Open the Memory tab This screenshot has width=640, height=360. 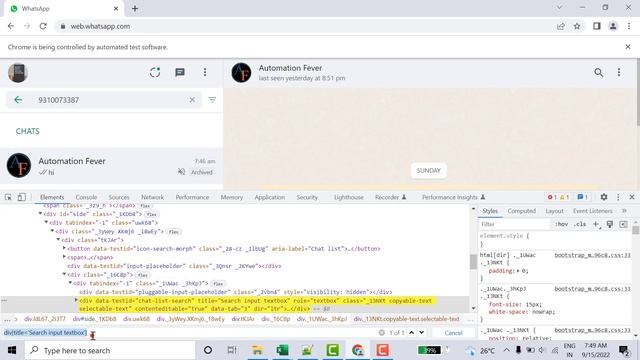(231, 197)
